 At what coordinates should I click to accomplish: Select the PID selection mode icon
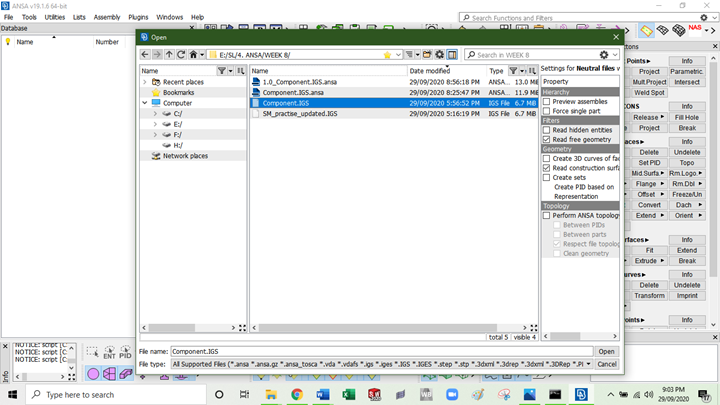(125, 352)
